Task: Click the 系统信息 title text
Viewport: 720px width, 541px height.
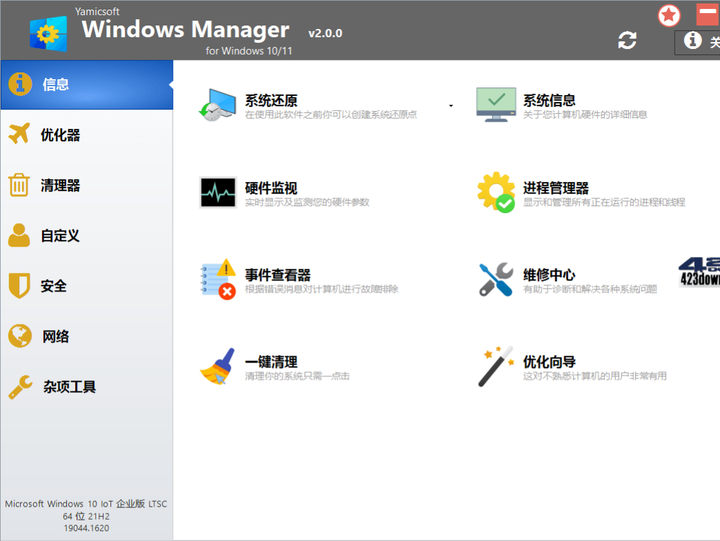Action: (x=549, y=100)
